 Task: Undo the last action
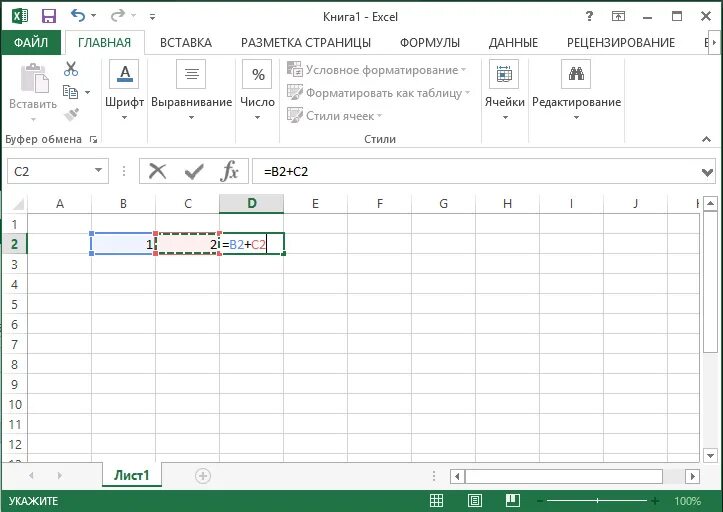(x=77, y=16)
